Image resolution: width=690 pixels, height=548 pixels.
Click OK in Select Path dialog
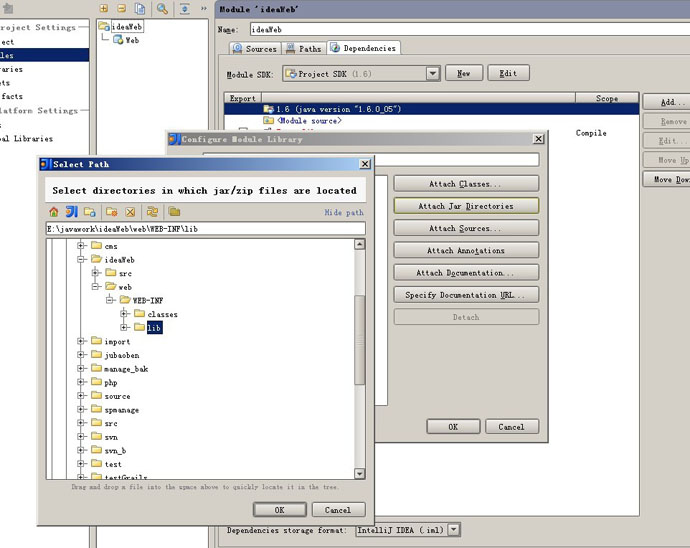point(280,510)
